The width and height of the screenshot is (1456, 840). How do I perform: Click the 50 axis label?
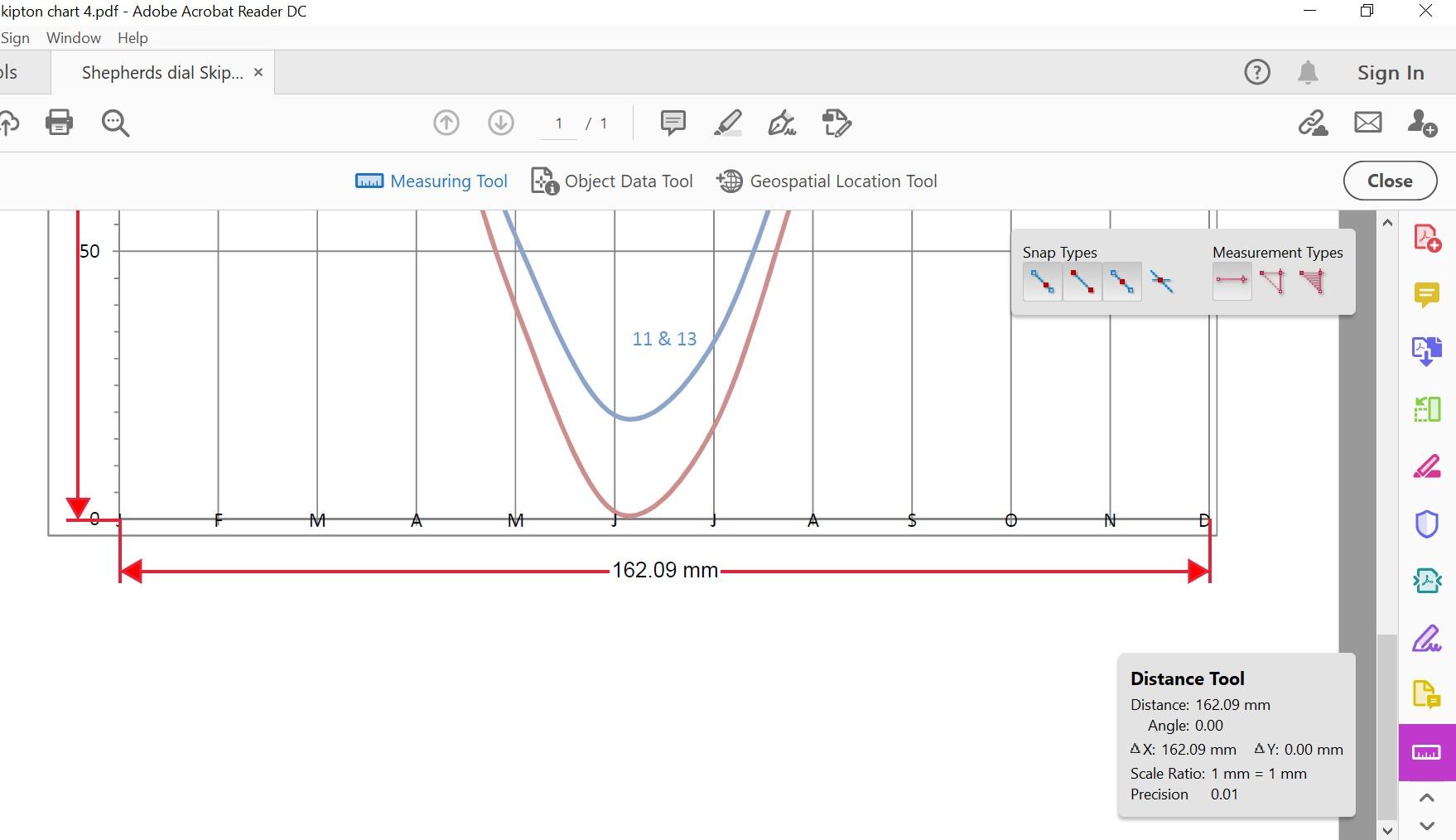89,251
